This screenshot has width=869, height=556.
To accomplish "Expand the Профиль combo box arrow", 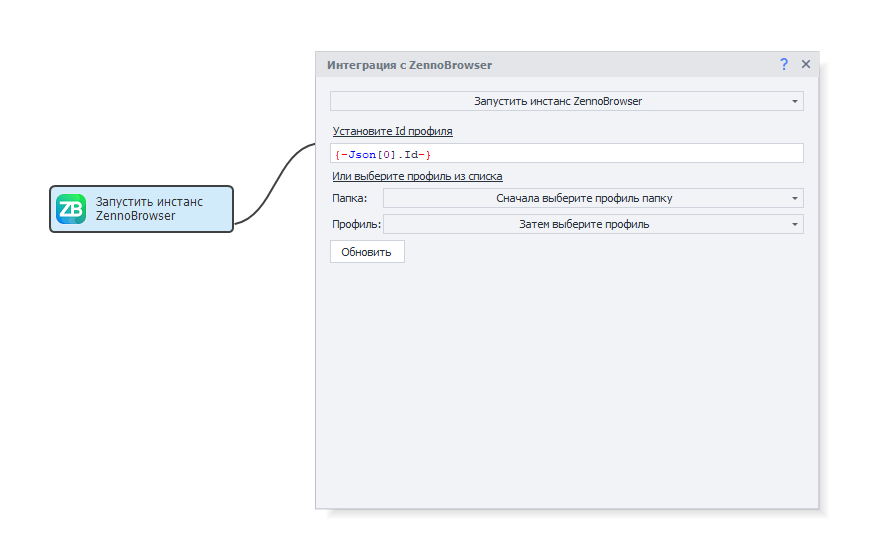I will [795, 225].
